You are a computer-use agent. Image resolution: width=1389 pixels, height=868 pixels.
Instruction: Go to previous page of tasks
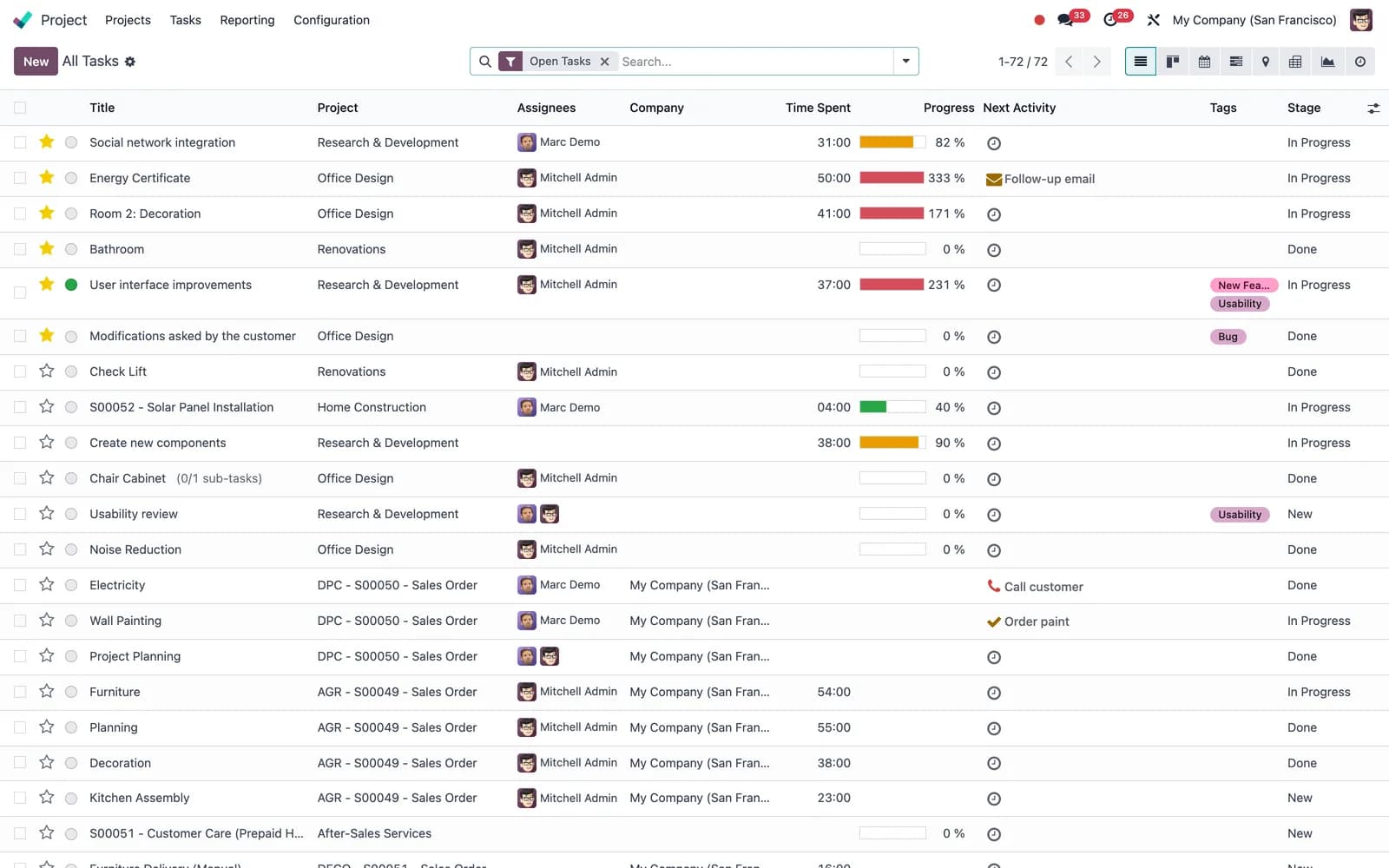point(1069,62)
